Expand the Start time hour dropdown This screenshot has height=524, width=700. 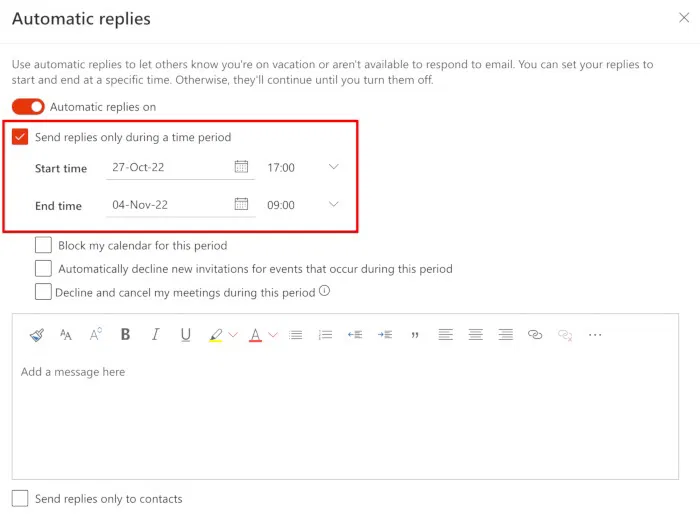point(334,167)
